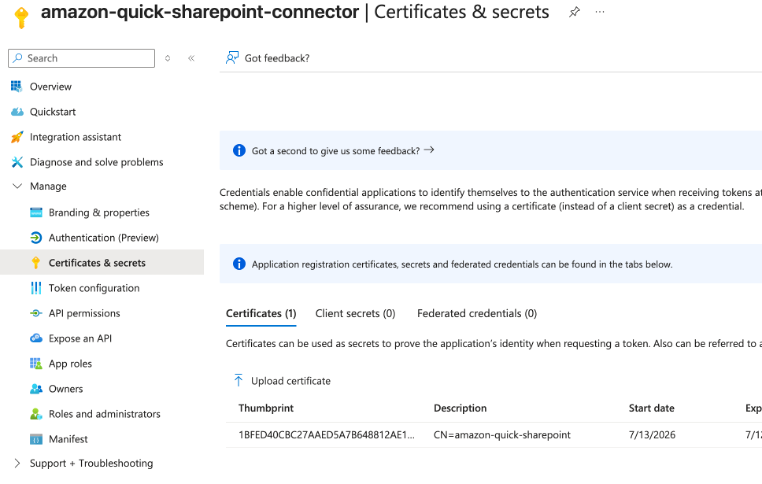This screenshot has height=484, width=762.
Task: Click the Support + Troubleshooting label
Action: (x=91, y=463)
